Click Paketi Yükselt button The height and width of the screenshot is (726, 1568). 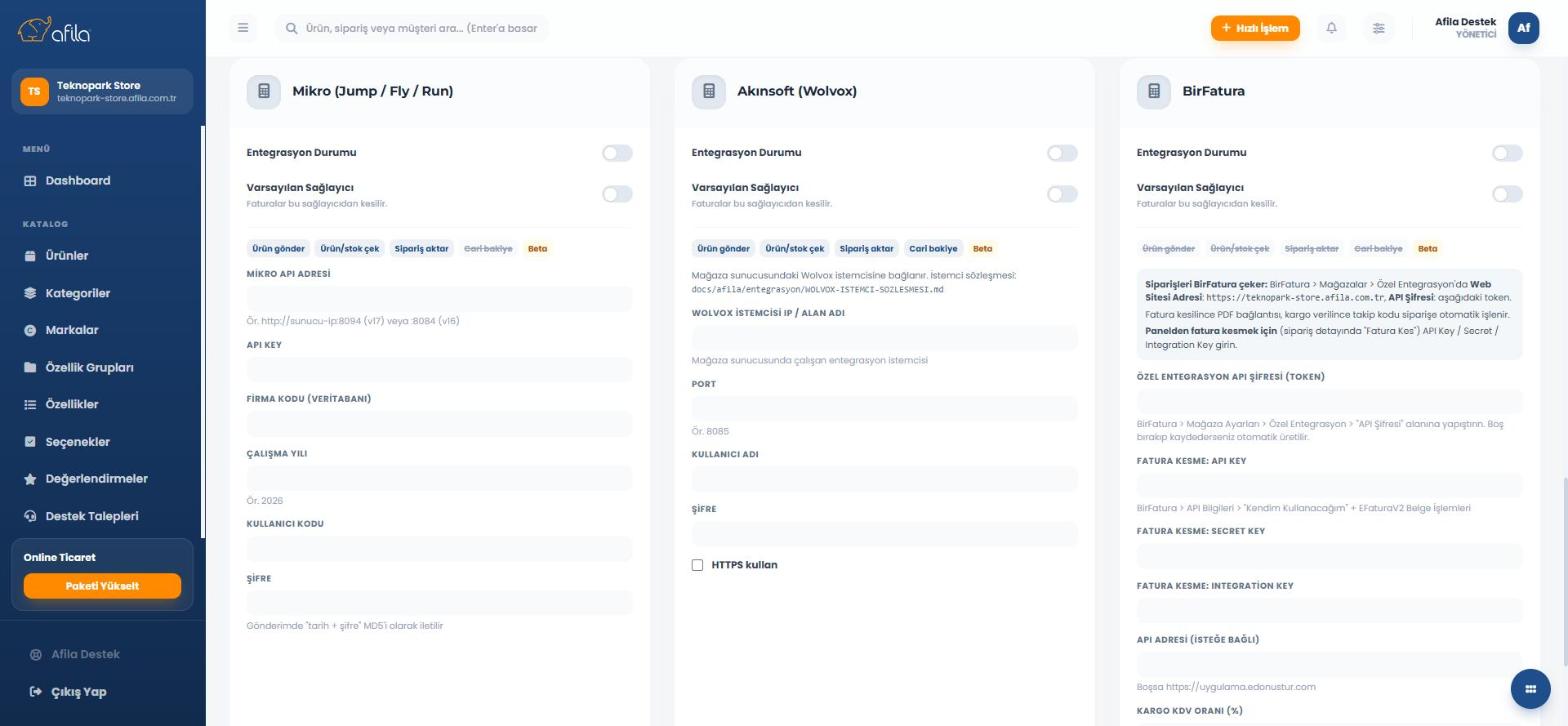(102, 586)
